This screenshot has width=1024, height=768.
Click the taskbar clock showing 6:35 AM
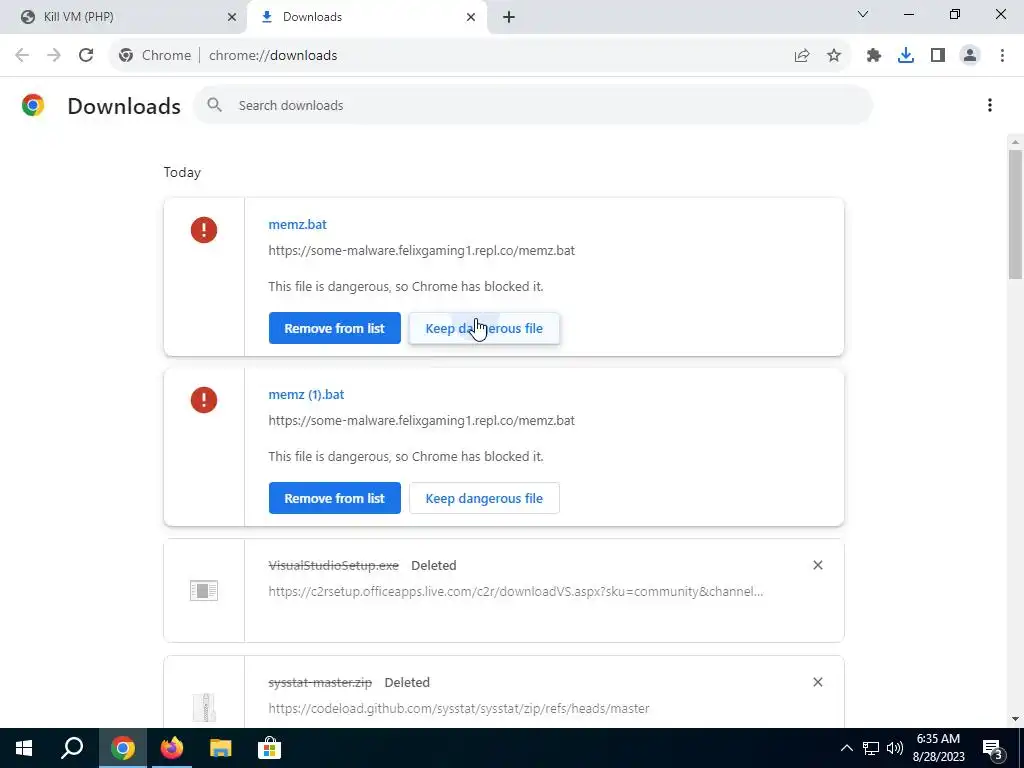click(x=938, y=748)
